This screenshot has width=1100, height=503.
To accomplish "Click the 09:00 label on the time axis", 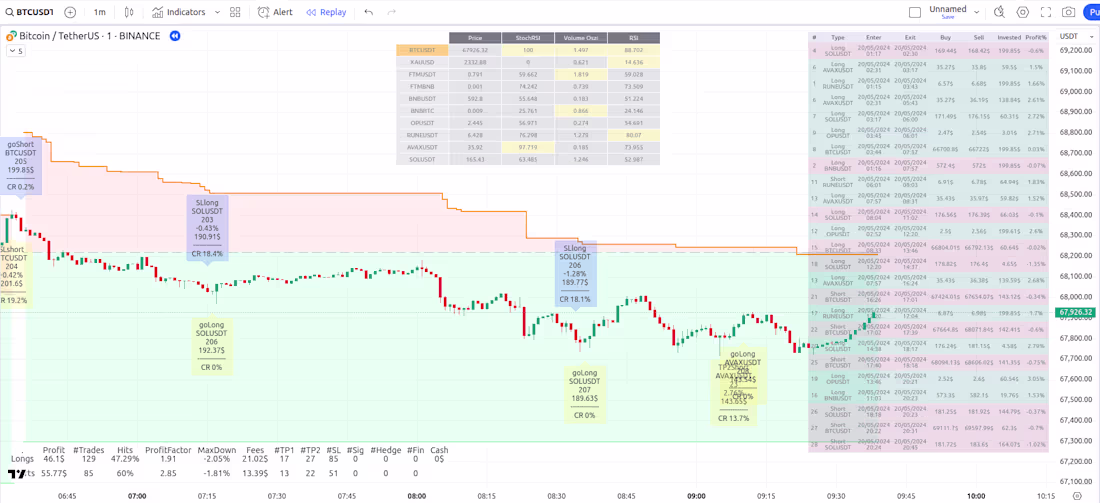I will [697, 495].
